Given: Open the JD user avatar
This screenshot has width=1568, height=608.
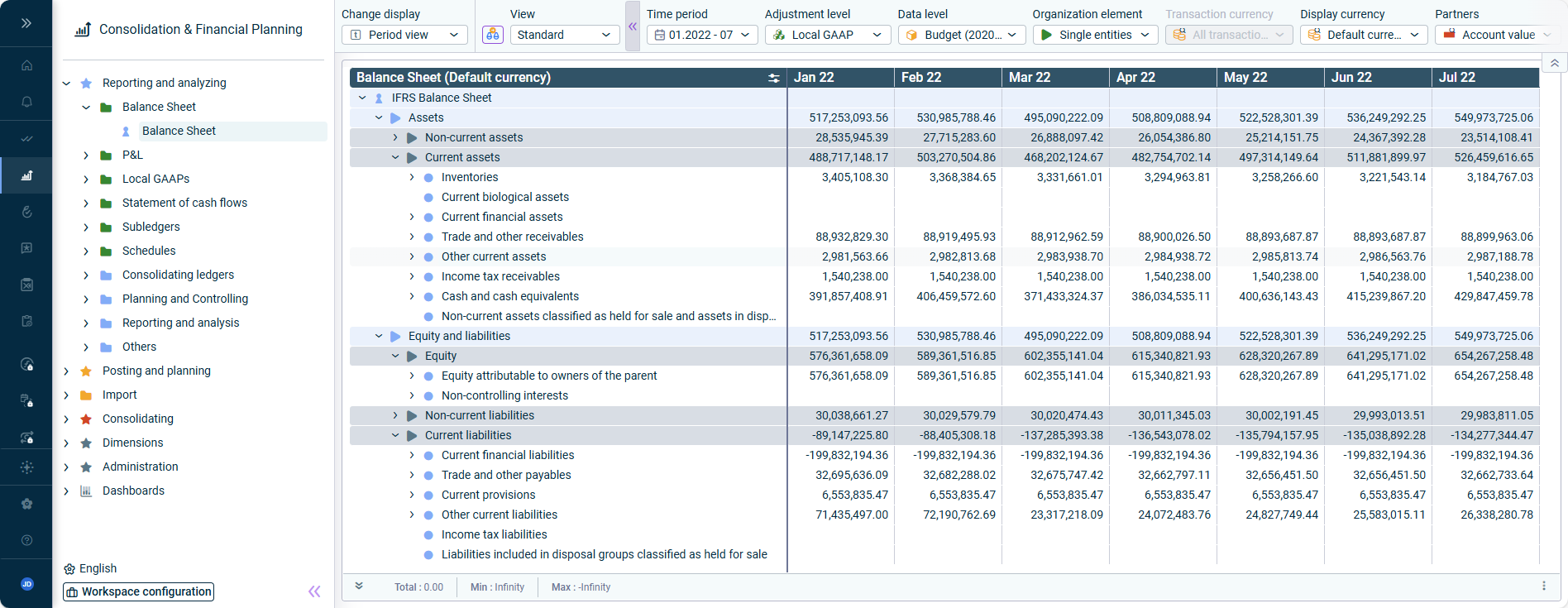Looking at the screenshot, I should pos(26,584).
